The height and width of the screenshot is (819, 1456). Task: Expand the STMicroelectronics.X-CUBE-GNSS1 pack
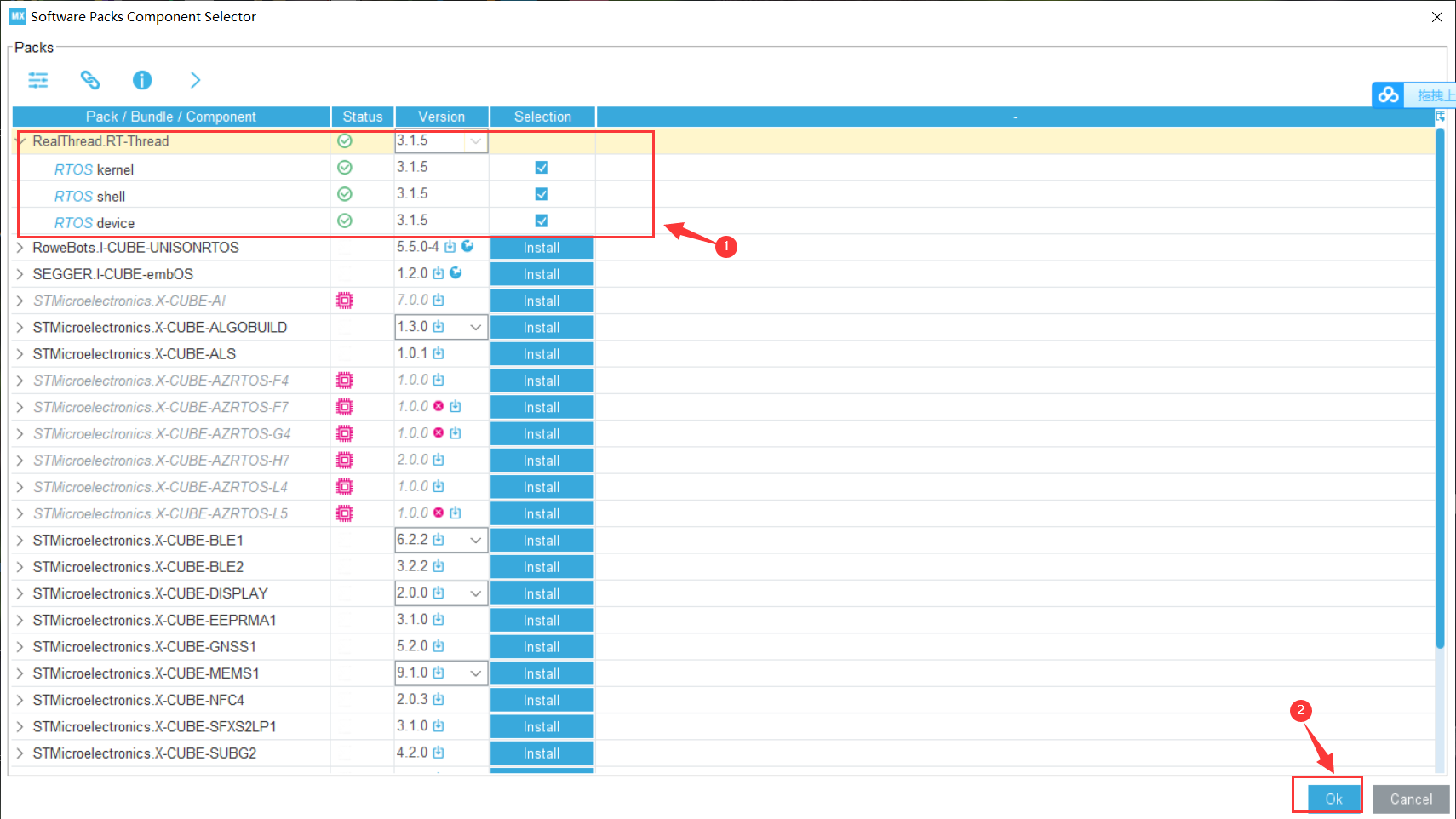tap(20, 647)
